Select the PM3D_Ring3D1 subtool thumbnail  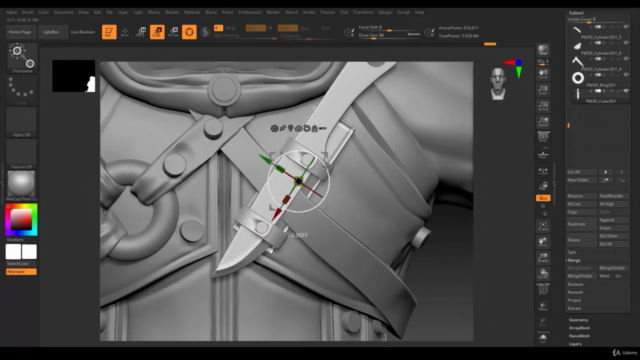click(x=578, y=78)
